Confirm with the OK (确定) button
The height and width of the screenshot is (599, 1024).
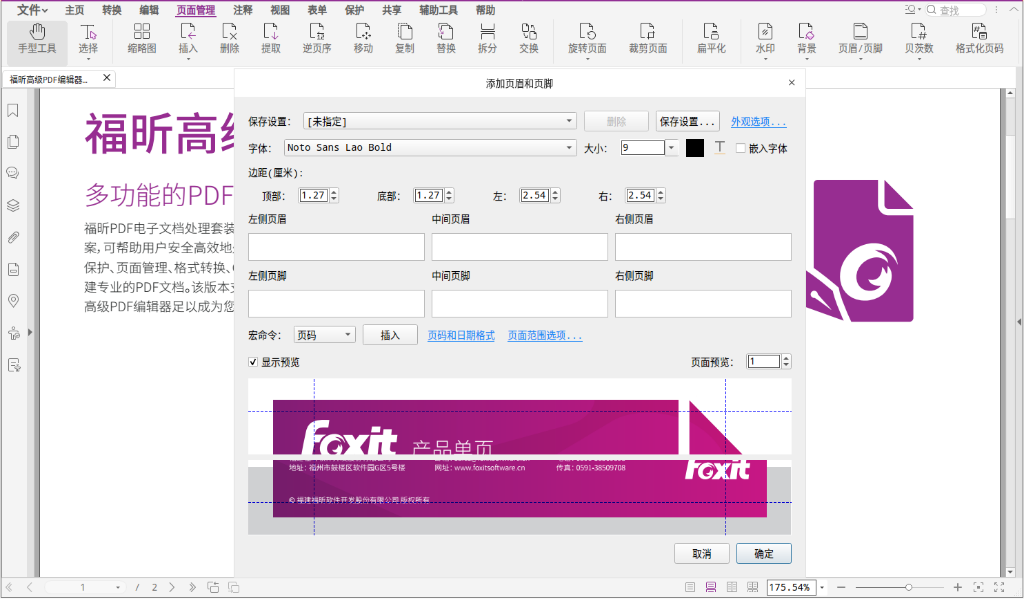tap(763, 554)
